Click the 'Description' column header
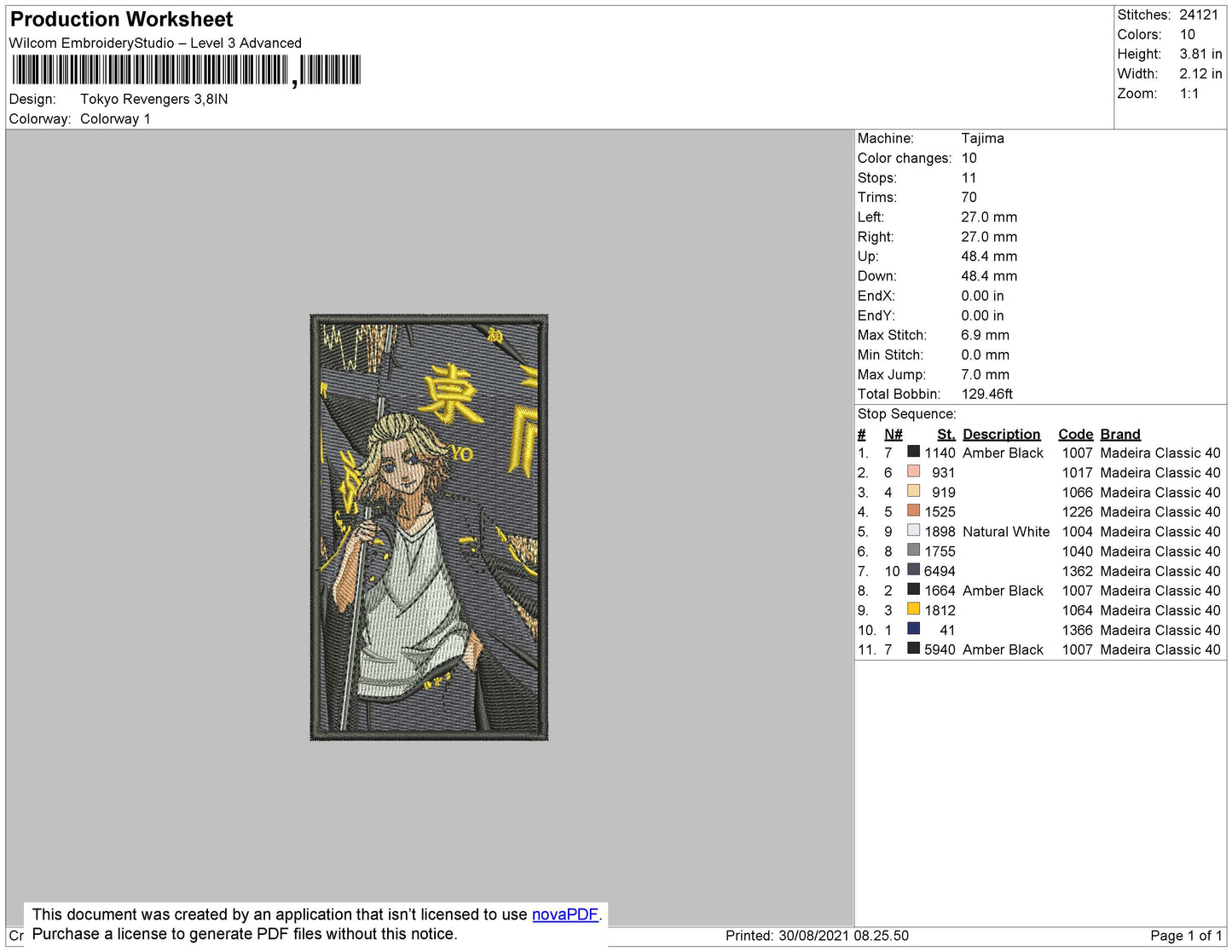Viewport: 1232px width, 952px height. click(1002, 435)
